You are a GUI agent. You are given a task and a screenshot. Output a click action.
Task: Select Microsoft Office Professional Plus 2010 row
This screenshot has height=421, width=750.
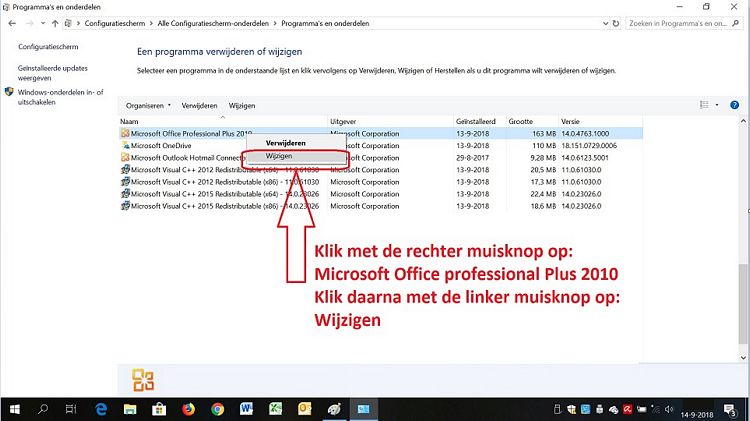click(x=380, y=133)
